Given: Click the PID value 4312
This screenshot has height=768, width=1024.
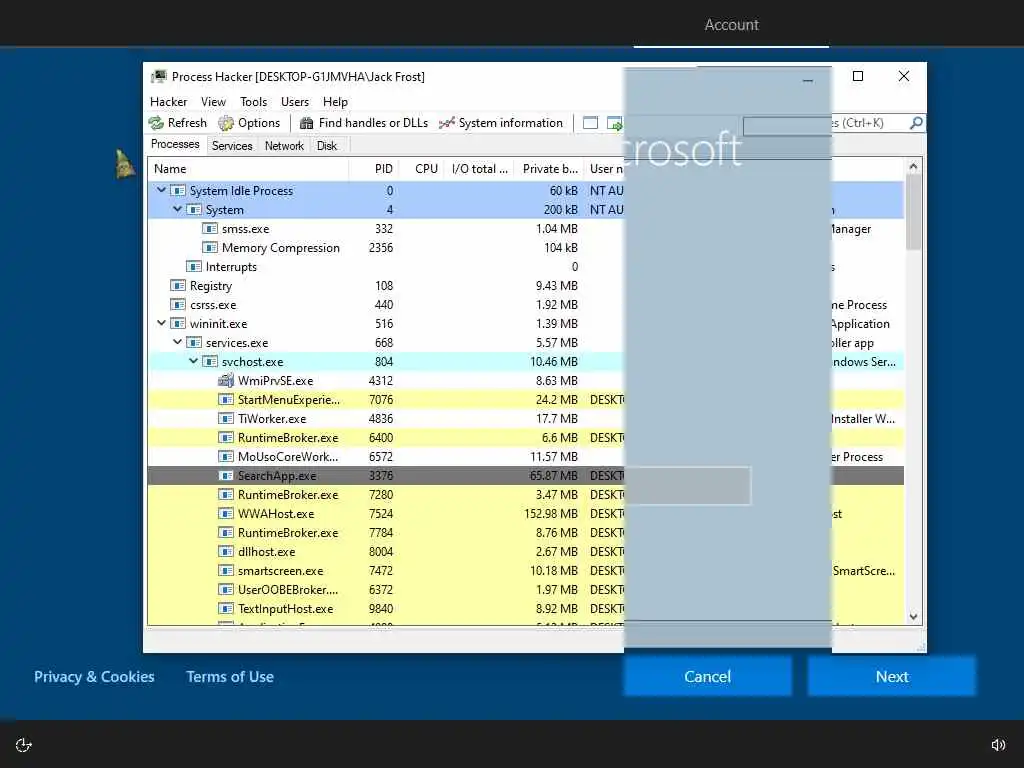Looking at the screenshot, I should (x=381, y=381).
